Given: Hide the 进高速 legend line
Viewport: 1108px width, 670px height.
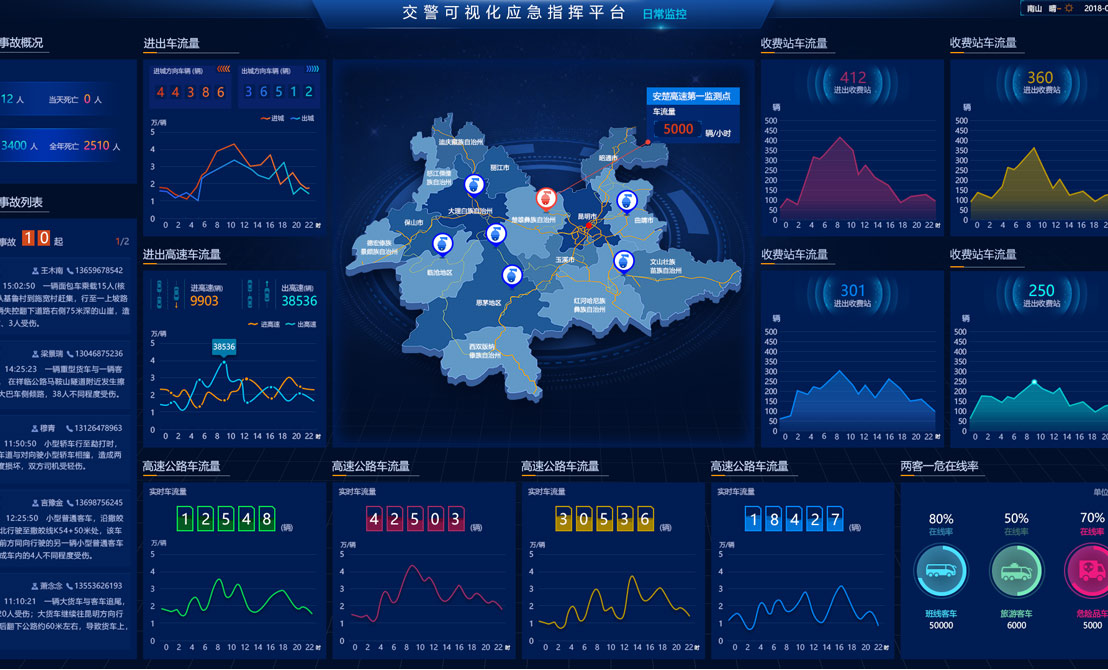Looking at the screenshot, I should pyautogui.click(x=272, y=324).
